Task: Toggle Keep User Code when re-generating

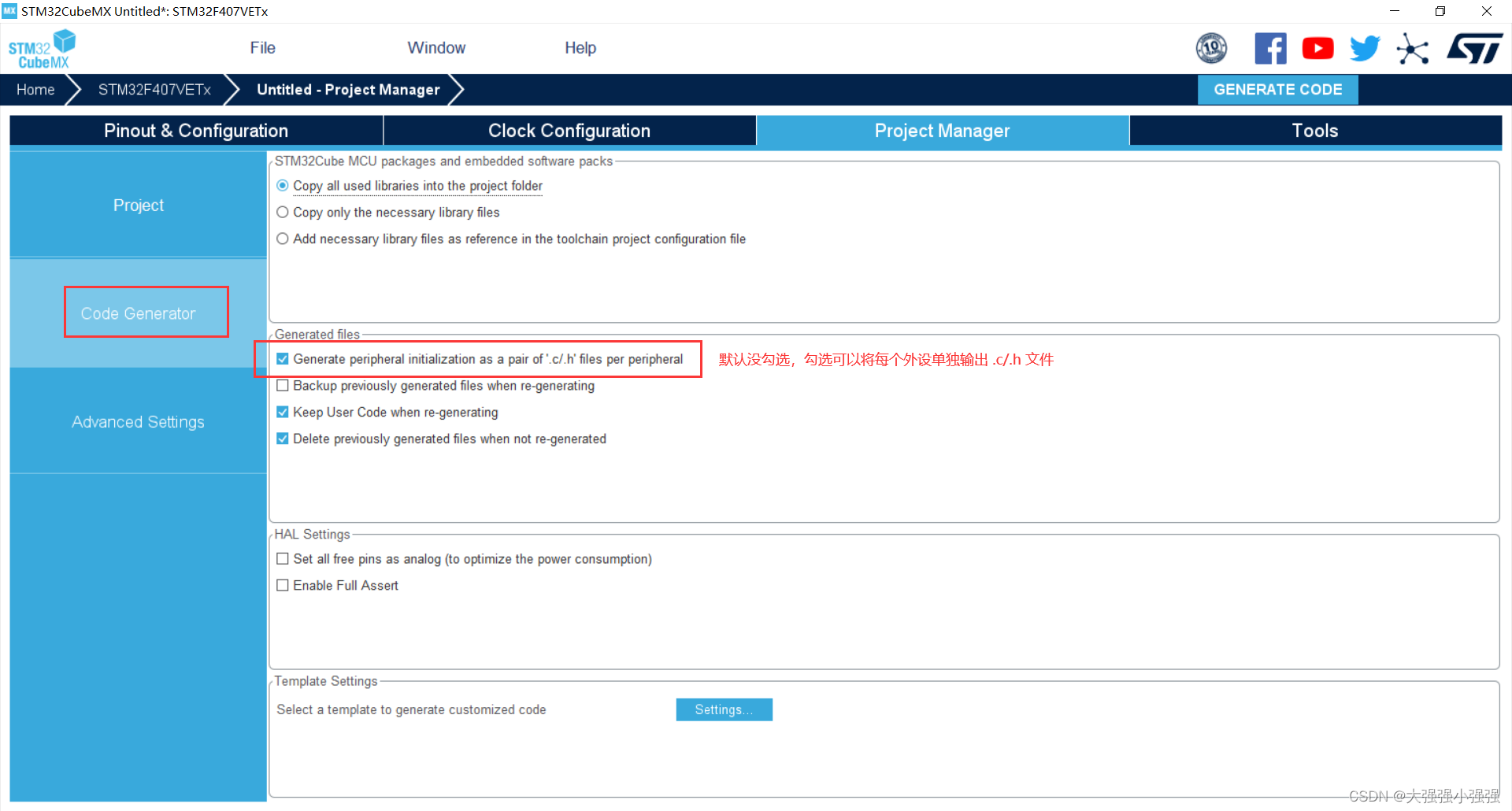Action: point(283,412)
